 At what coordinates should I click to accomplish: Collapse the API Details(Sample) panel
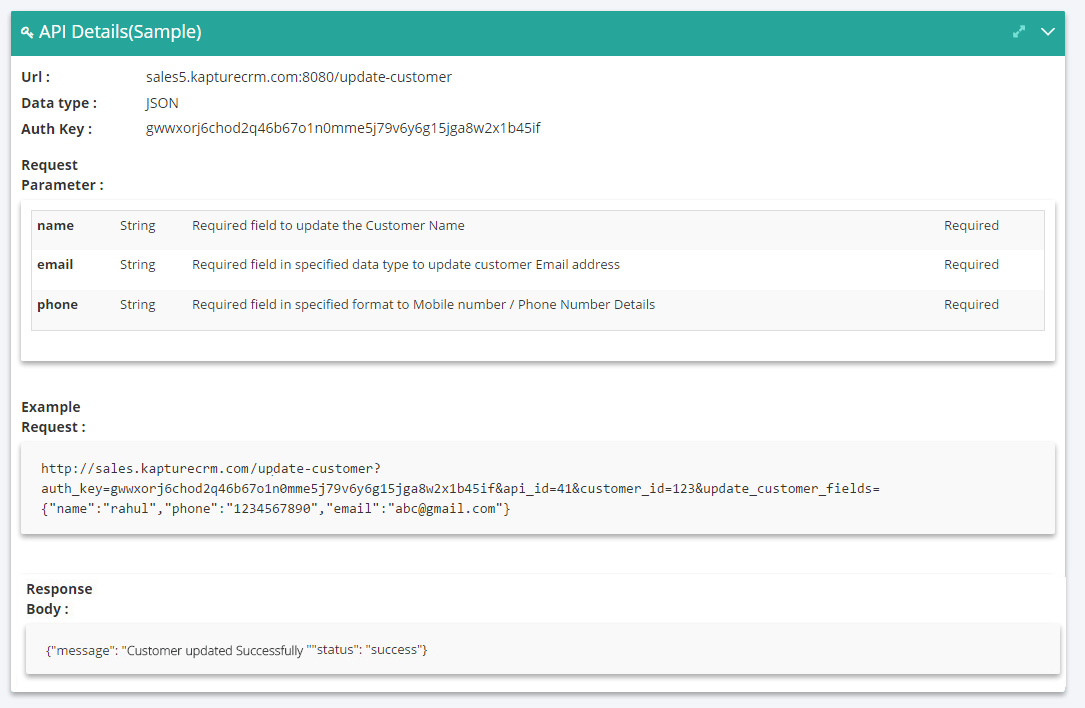pyautogui.click(x=1048, y=32)
